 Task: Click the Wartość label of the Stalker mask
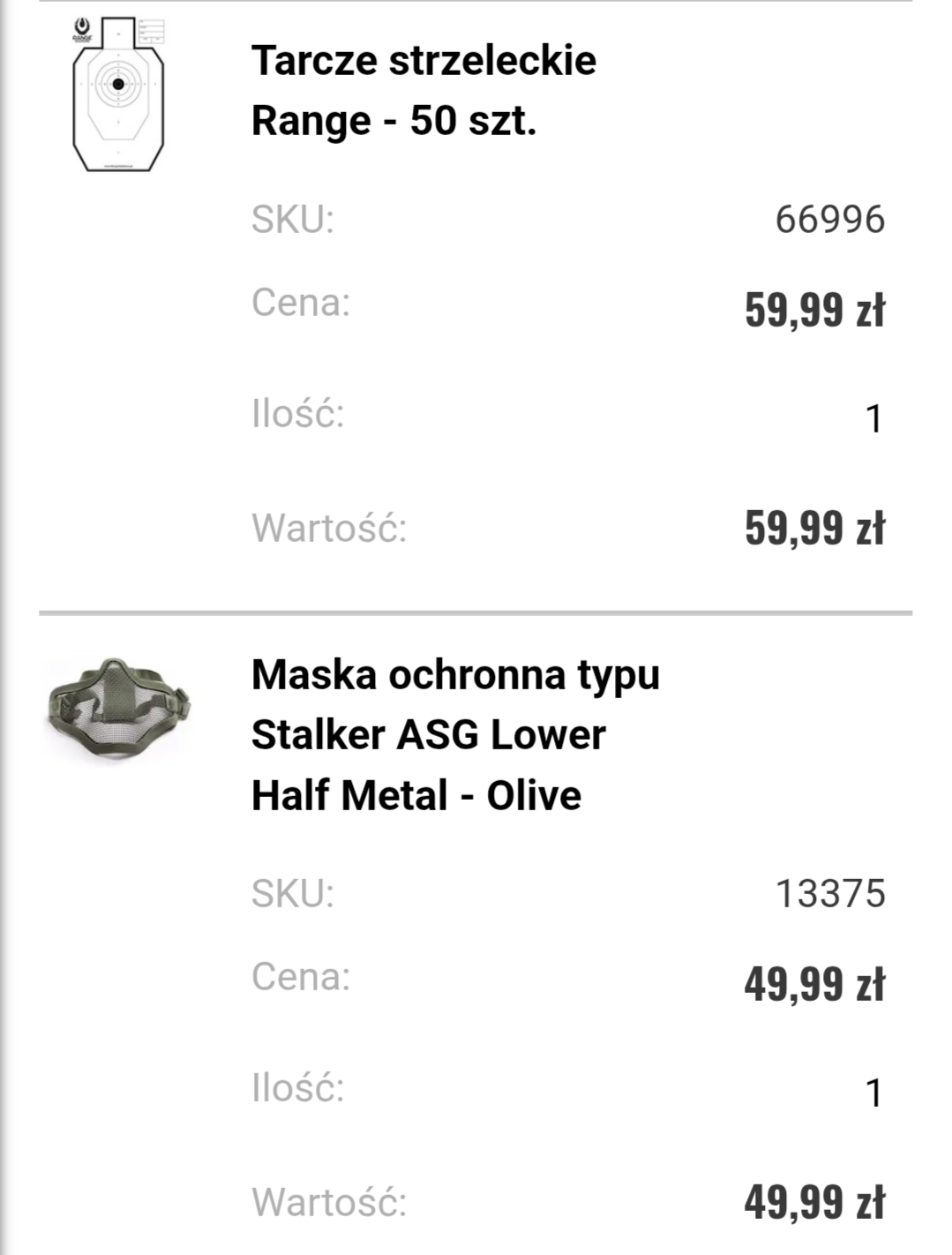point(329,1202)
